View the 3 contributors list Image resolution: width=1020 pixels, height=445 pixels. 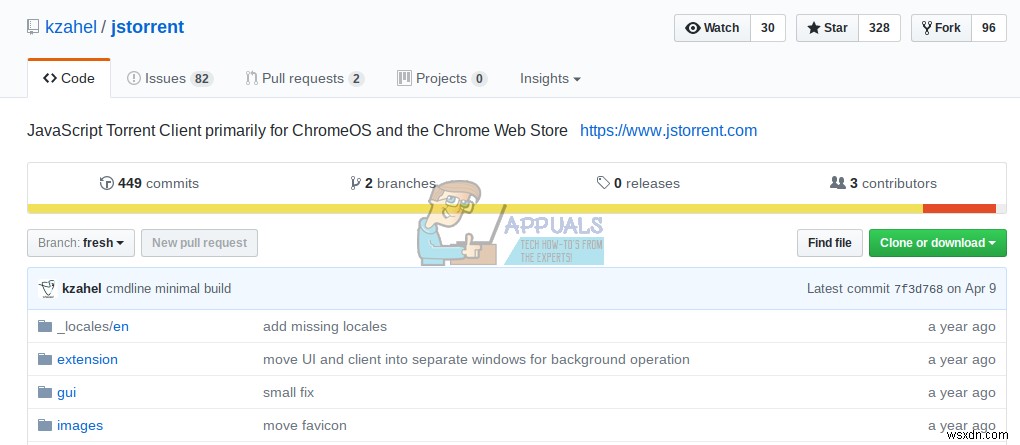pyautogui.click(x=883, y=183)
